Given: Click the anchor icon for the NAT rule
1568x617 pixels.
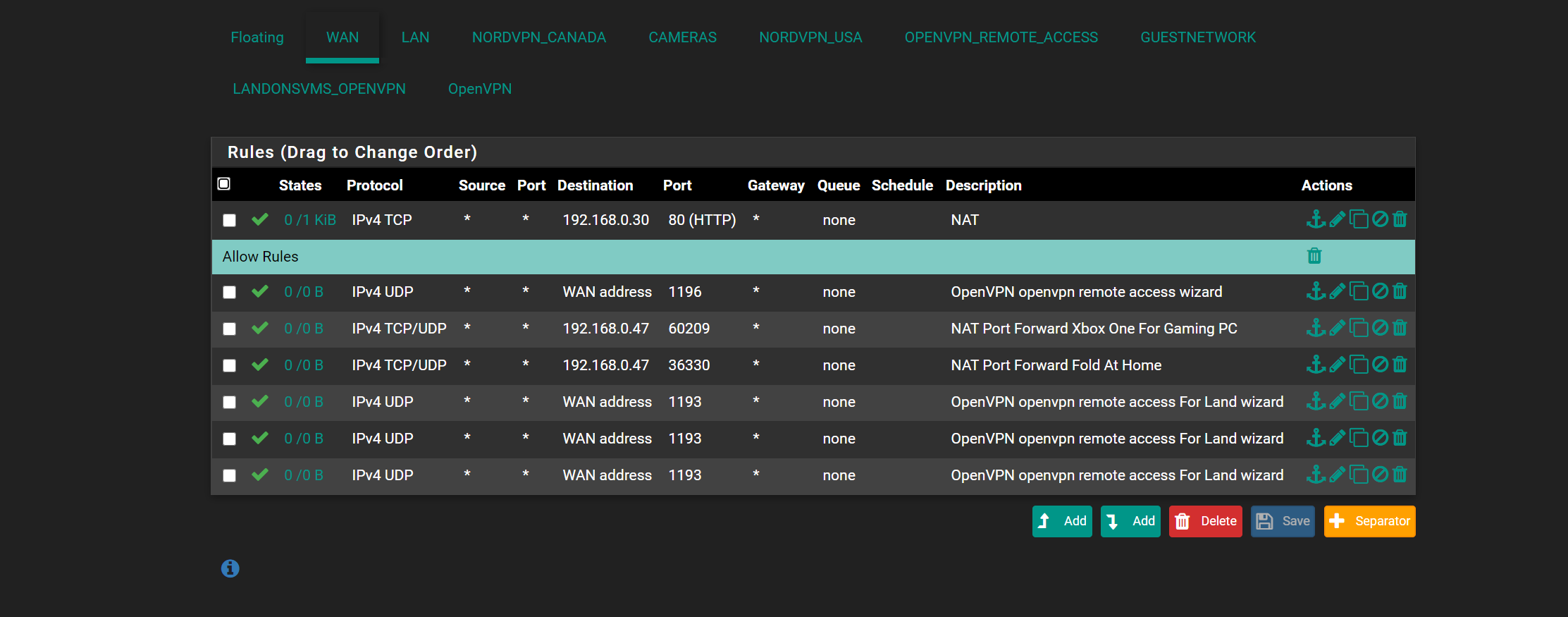Looking at the screenshot, I should (x=1316, y=219).
